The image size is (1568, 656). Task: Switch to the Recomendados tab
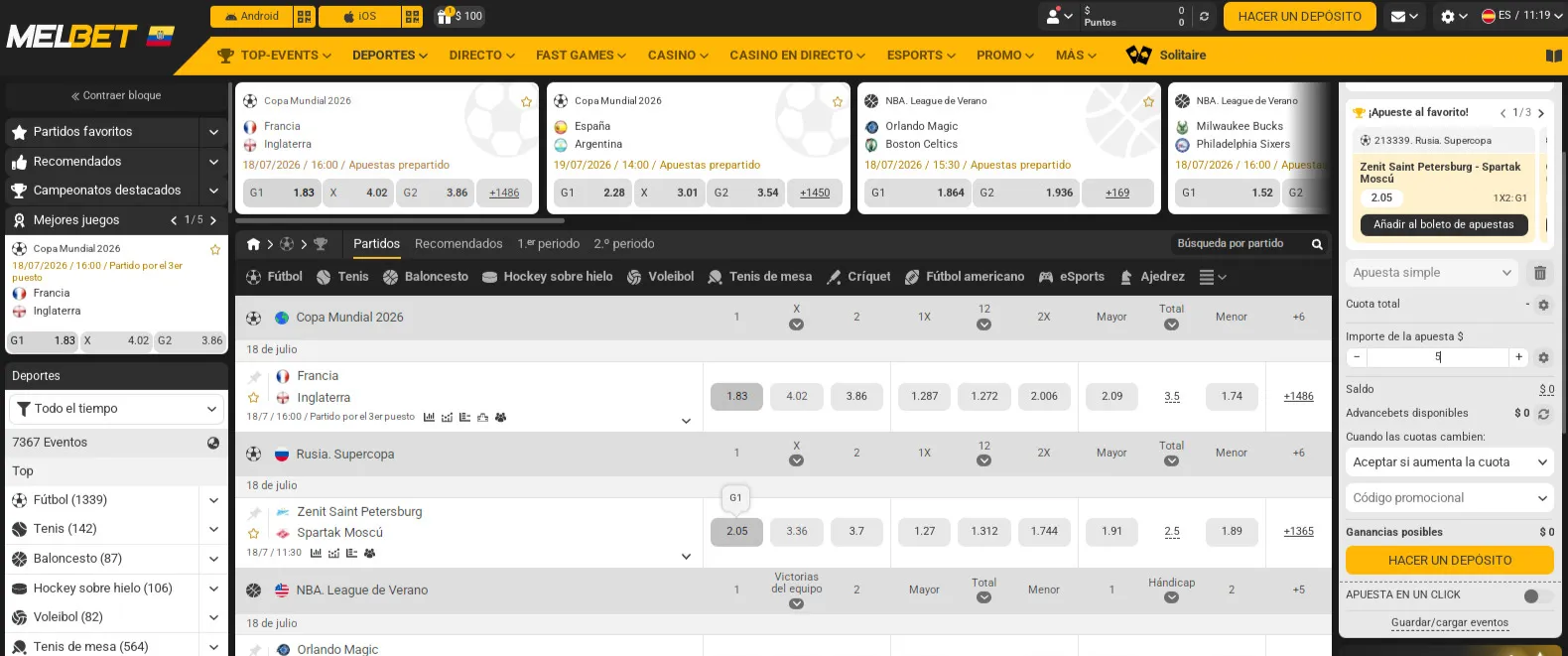pos(458,244)
